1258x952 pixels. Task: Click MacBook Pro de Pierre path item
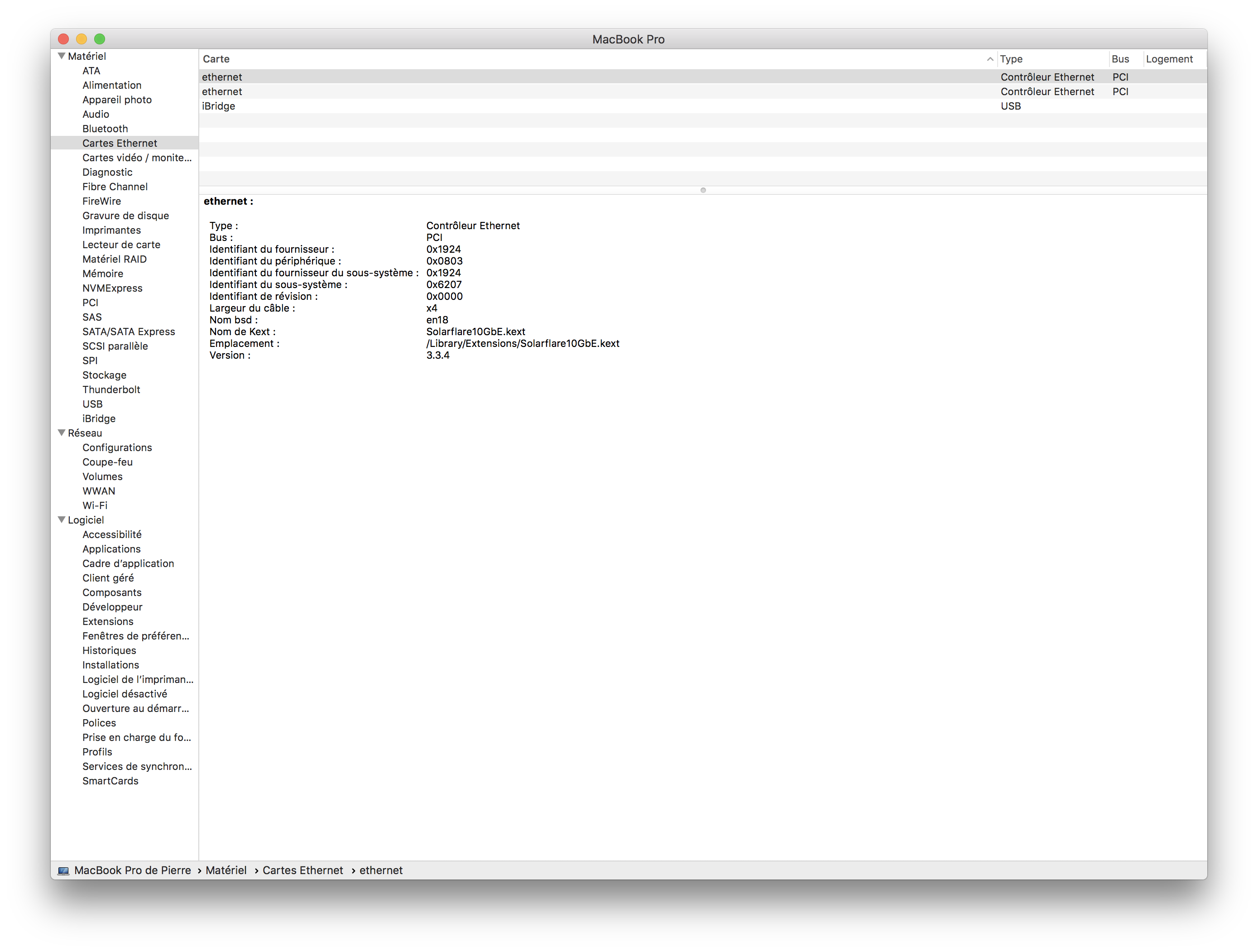click(133, 870)
